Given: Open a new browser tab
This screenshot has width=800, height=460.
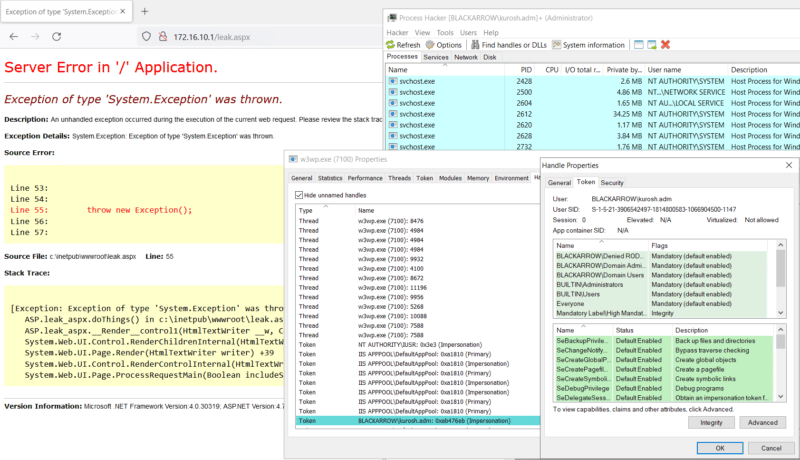Looking at the screenshot, I should [x=144, y=11].
